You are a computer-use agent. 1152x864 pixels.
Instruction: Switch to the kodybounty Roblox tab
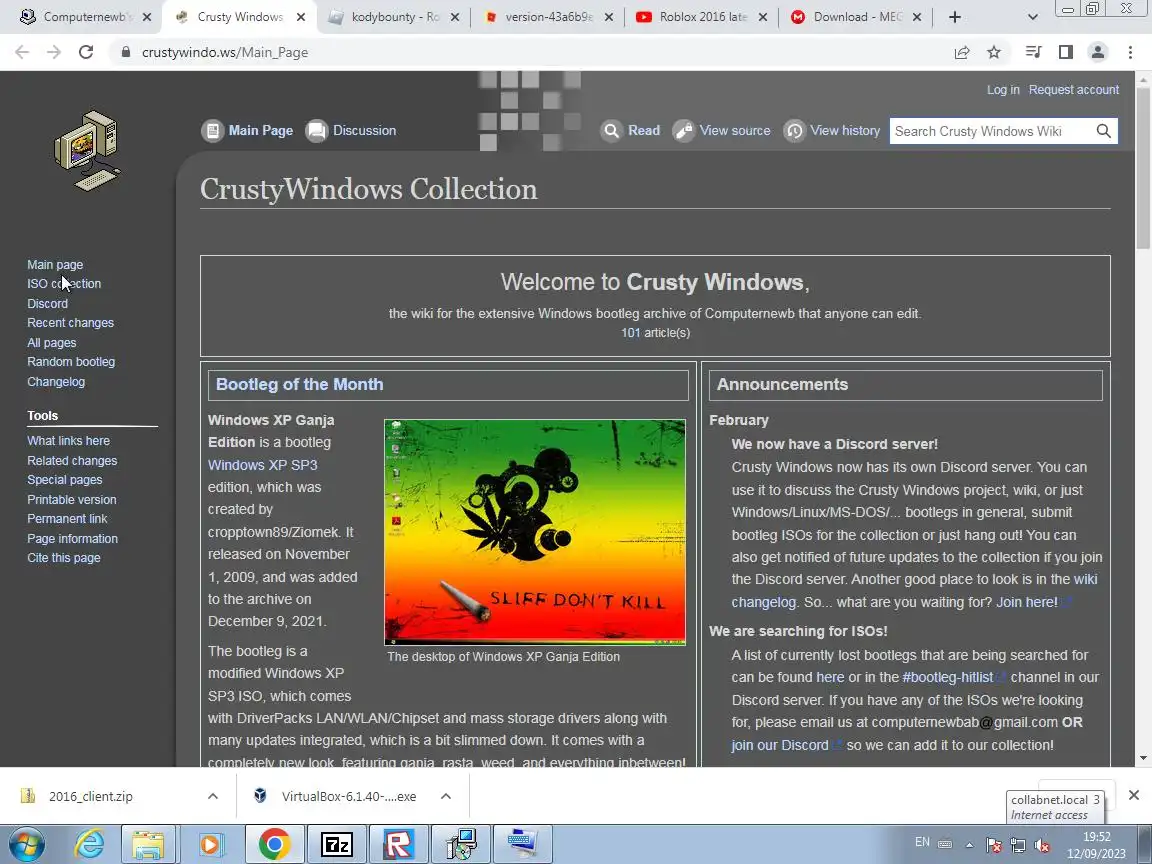point(395,17)
